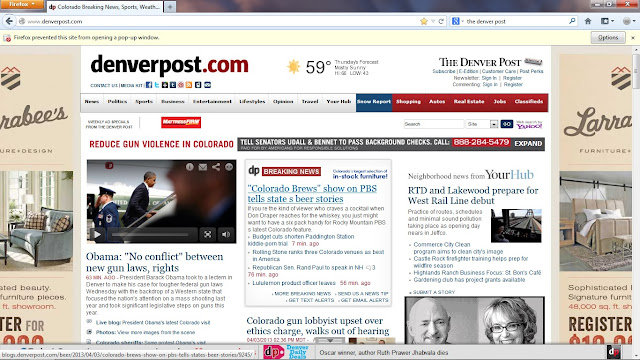Click Options on the pop-up blocker bar
640x360 pixels.
608,38
